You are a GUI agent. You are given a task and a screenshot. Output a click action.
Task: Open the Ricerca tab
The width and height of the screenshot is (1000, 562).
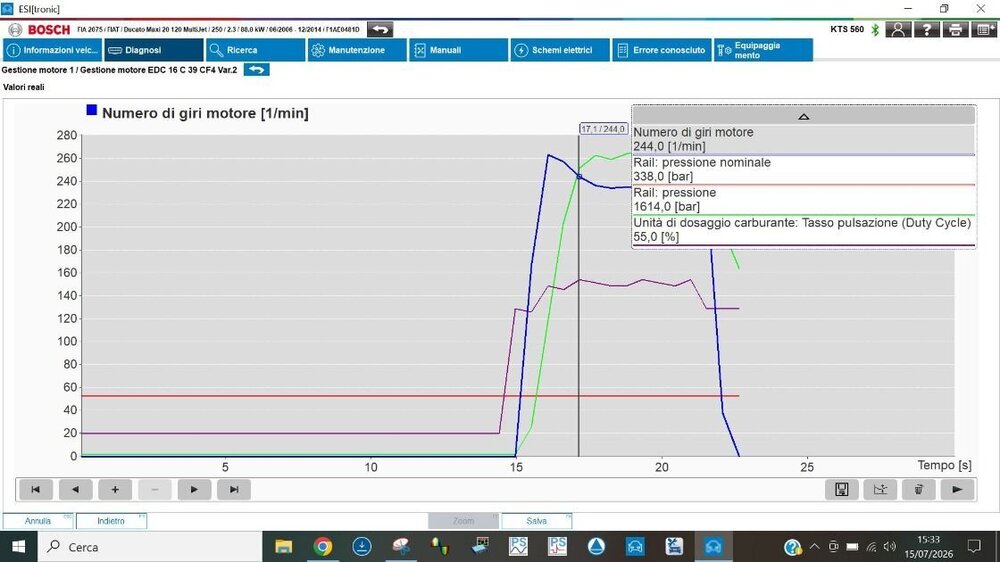pyautogui.click(x=256, y=50)
